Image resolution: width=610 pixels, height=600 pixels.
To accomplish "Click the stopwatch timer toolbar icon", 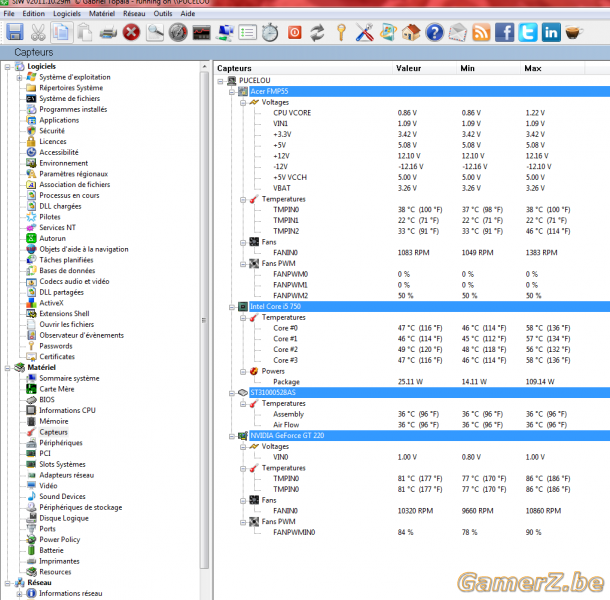I will [x=270, y=32].
